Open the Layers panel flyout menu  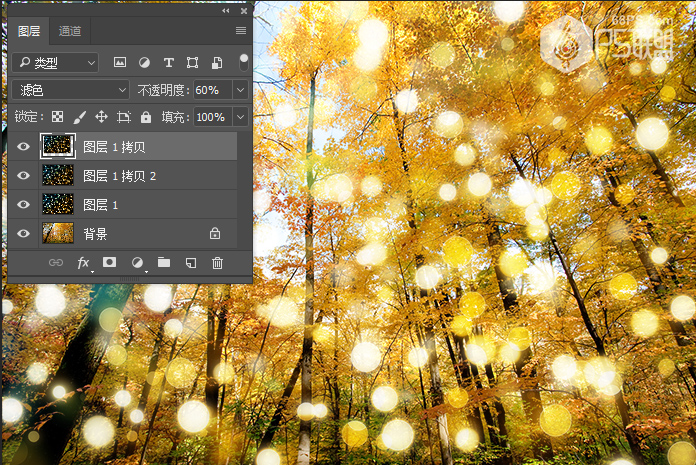(x=241, y=30)
